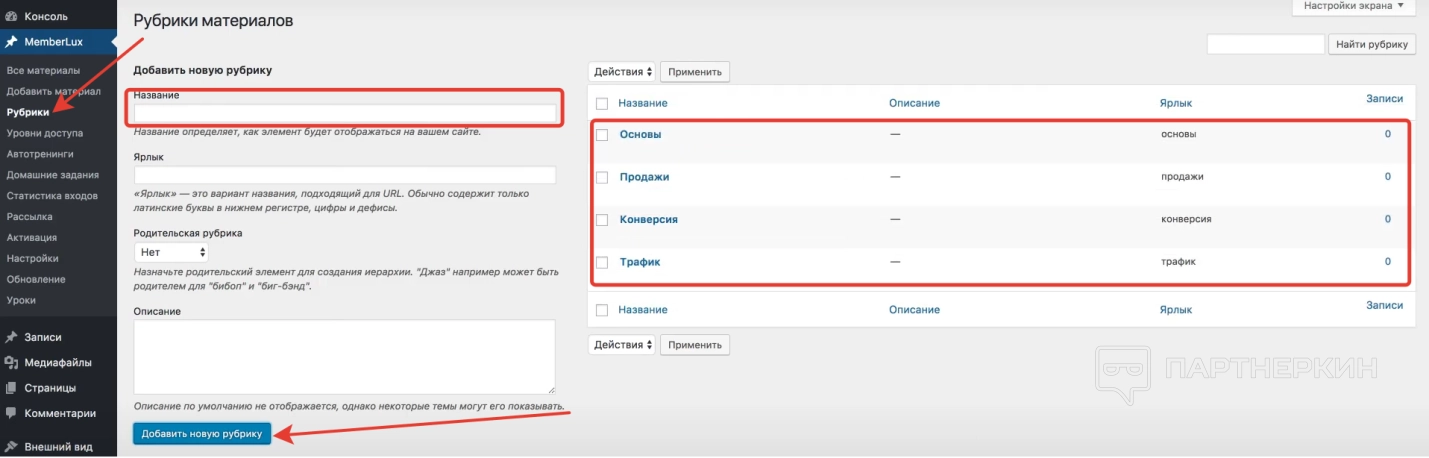Expand the Настройки экрана panel
1429x458 pixels.
[1354, 6]
